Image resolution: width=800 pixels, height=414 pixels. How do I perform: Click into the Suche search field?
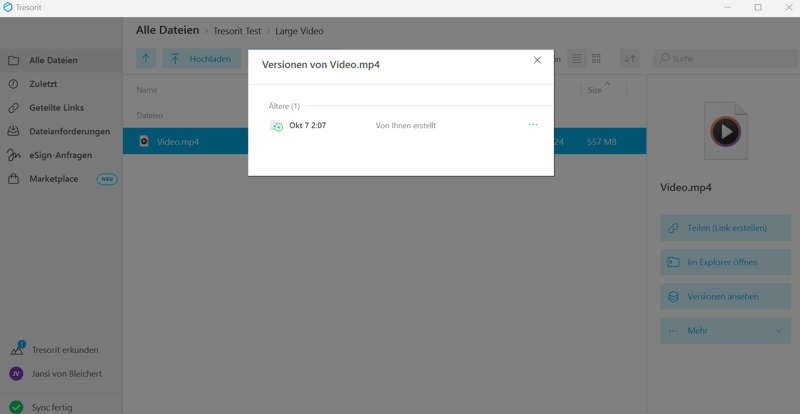[x=726, y=59]
